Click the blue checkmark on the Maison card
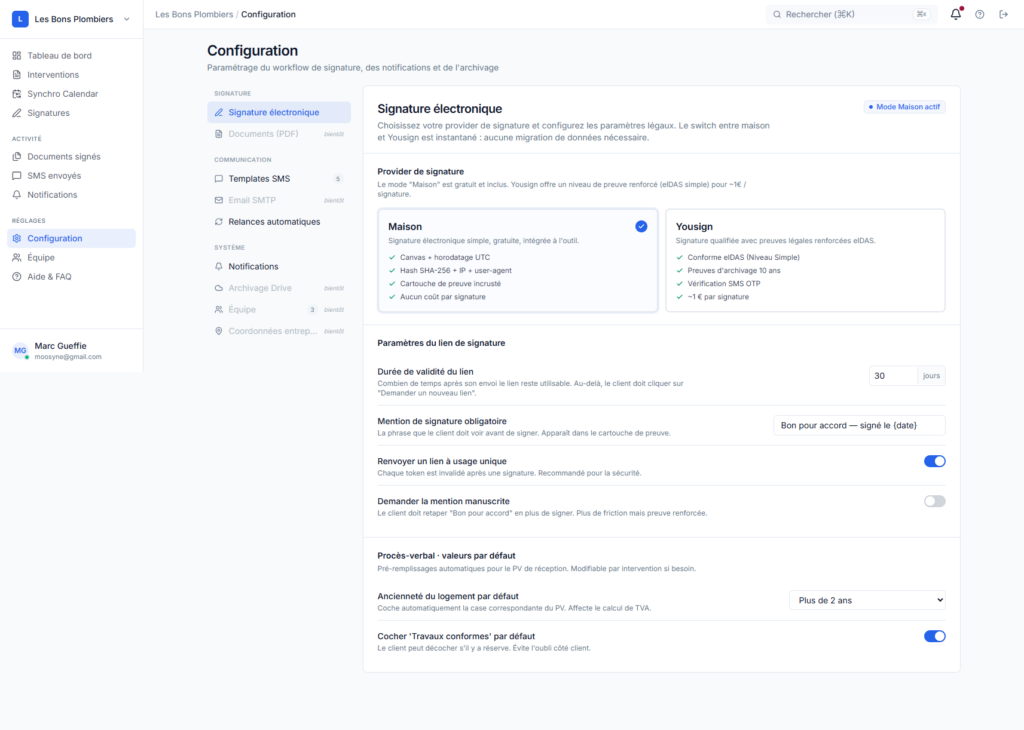The height and width of the screenshot is (730, 1024). 641,226
